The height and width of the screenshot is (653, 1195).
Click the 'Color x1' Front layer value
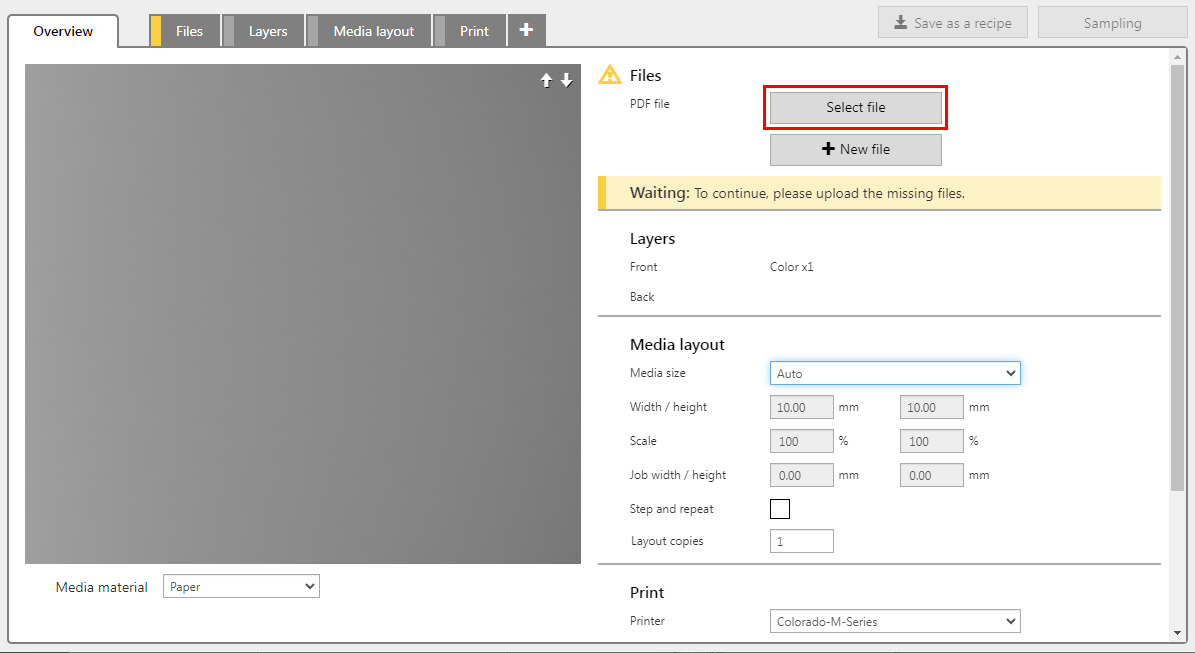tap(791, 267)
